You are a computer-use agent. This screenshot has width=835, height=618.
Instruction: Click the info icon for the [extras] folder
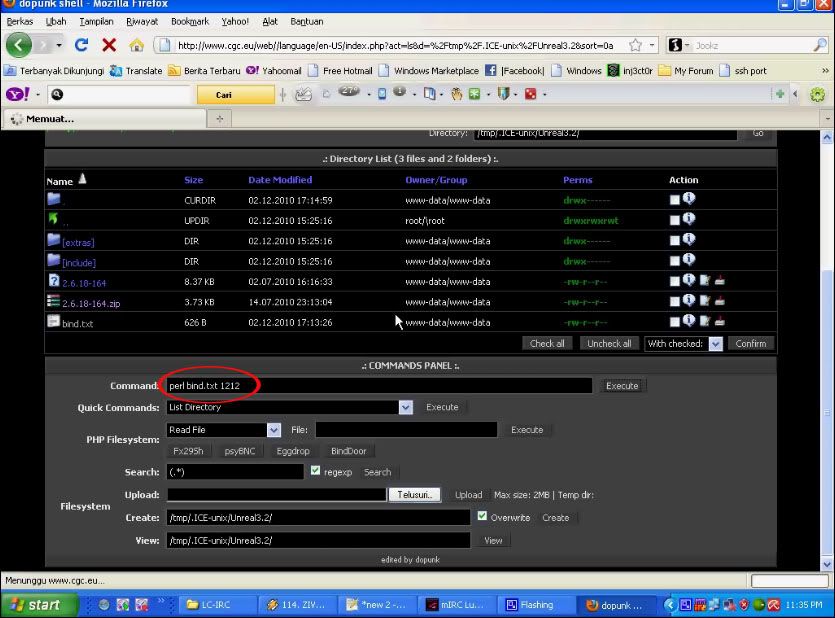click(x=689, y=240)
